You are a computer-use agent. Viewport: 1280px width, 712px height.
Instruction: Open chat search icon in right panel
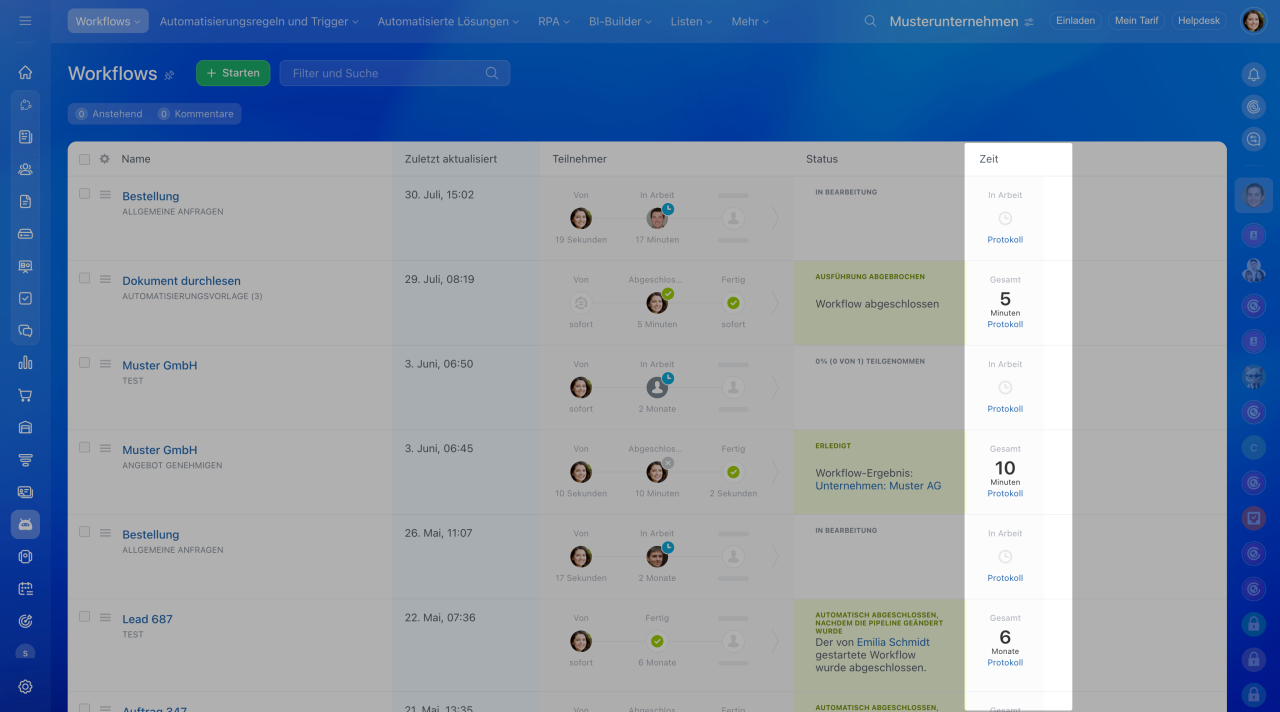pyautogui.click(x=1253, y=140)
